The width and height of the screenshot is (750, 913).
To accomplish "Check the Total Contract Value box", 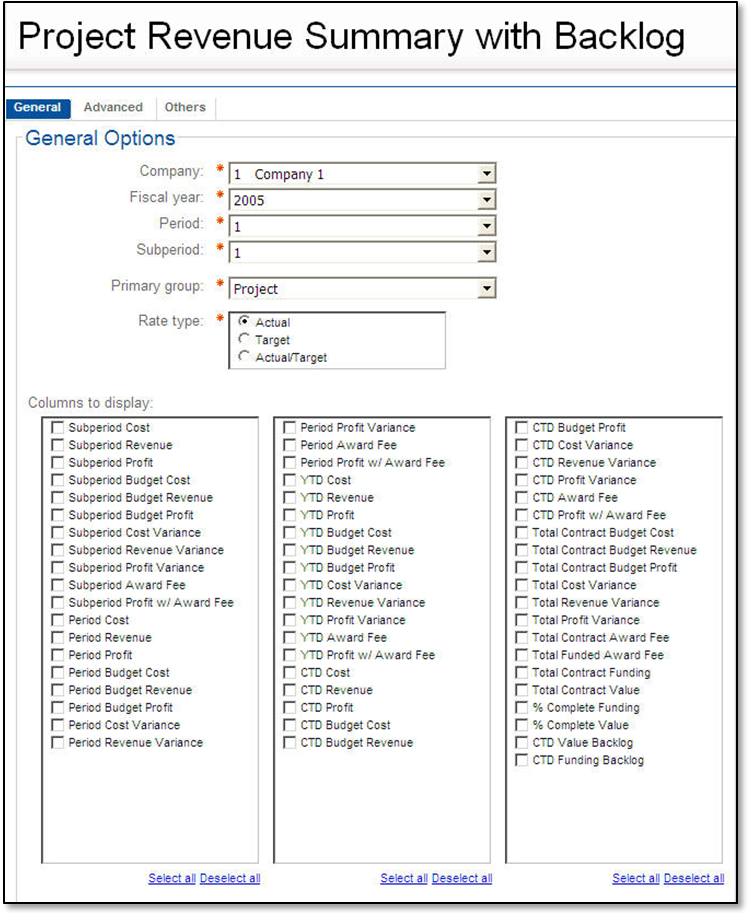I will (522, 690).
